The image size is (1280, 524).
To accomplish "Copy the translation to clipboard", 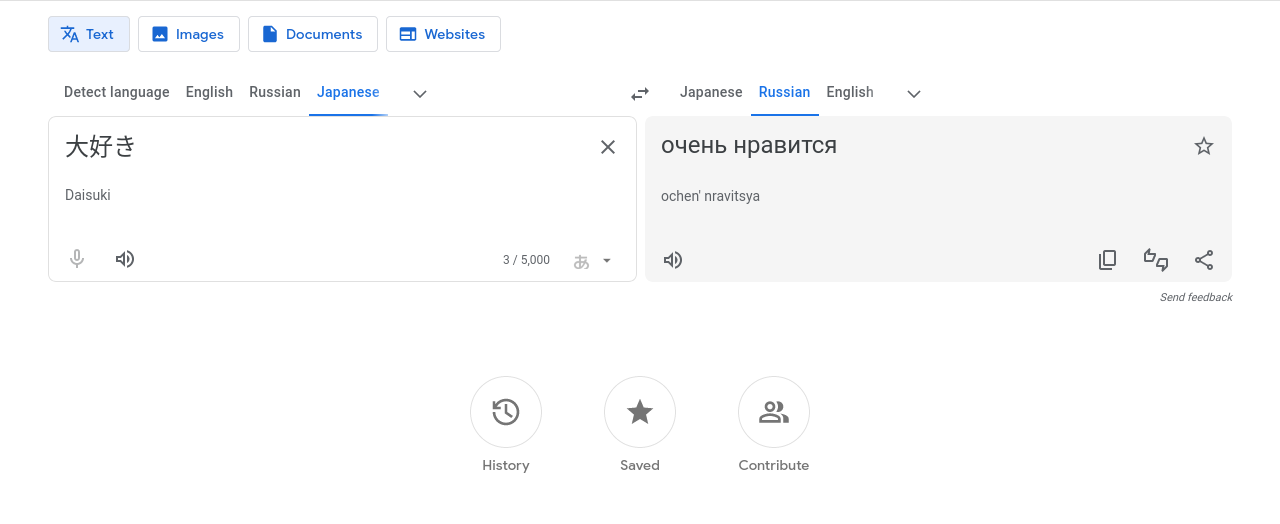I will click(x=1107, y=260).
